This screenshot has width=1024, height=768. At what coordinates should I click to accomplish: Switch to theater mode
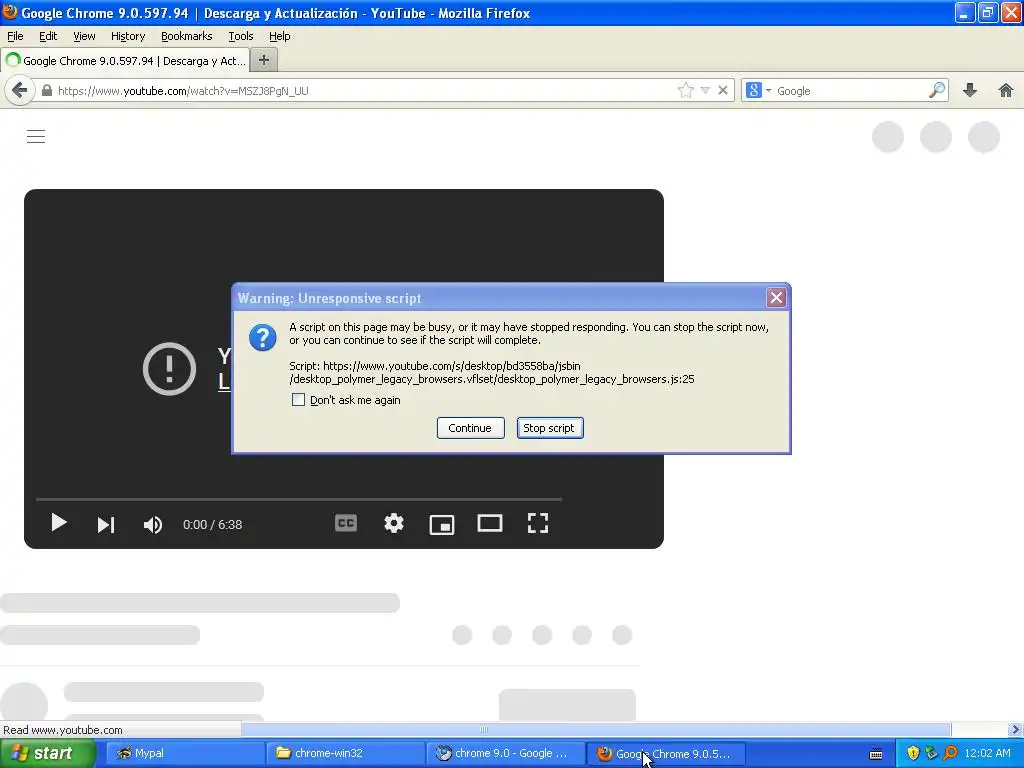490,523
